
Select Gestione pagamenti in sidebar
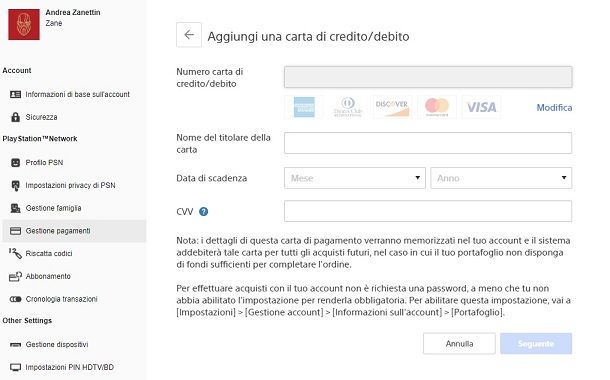pos(74,231)
